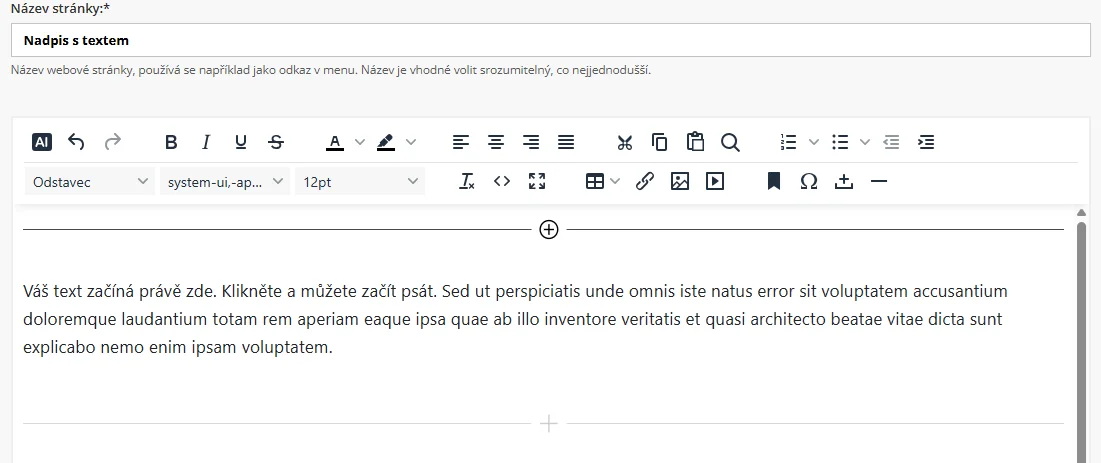Toggle italic formatting
Viewport: 1101px width, 463px height.
pos(206,142)
